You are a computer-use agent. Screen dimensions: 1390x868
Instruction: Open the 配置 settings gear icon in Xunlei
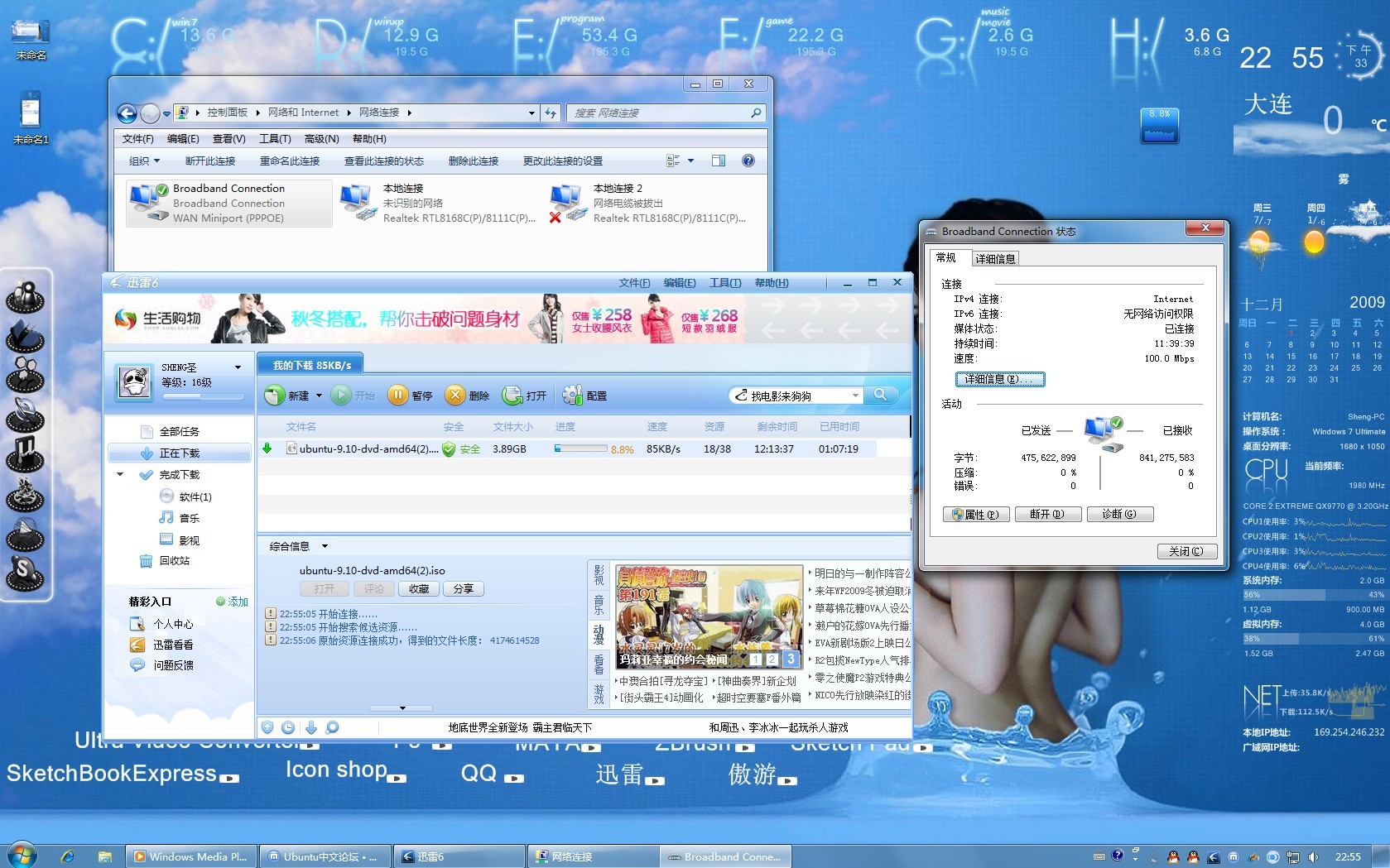coord(572,396)
